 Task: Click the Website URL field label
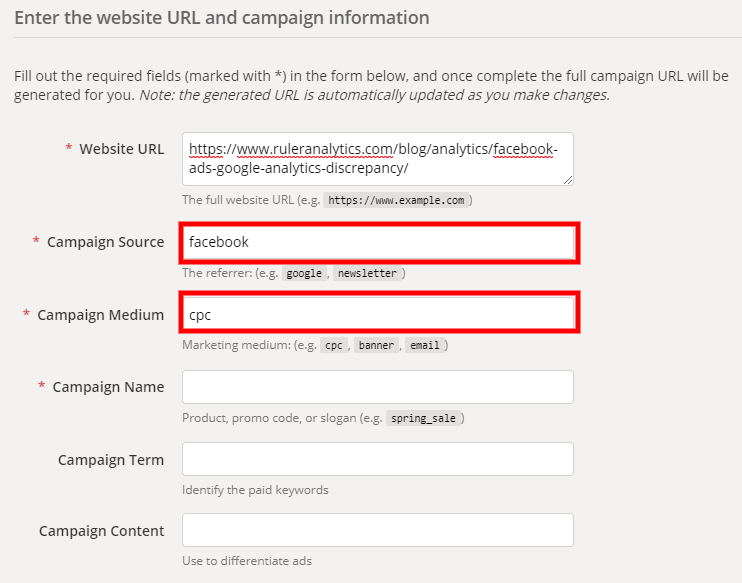pyautogui.click(x=121, y=149)
